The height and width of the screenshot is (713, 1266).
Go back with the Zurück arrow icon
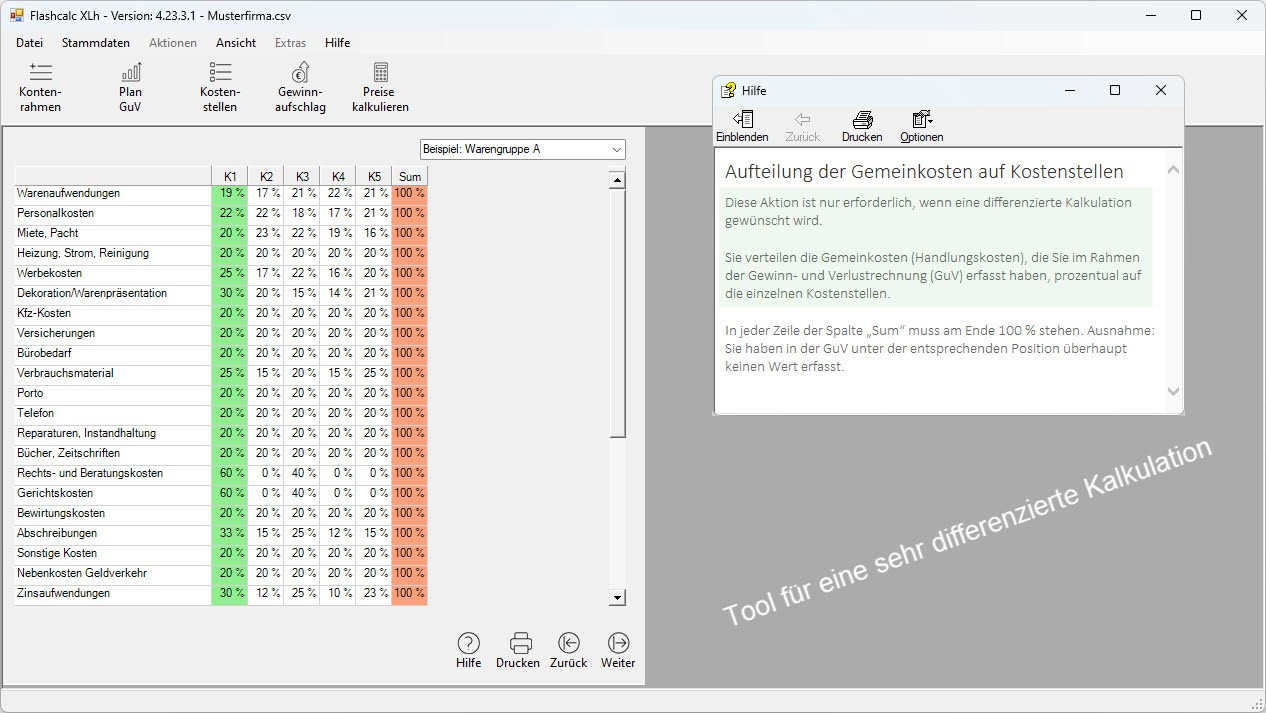[x=568, y=643]
